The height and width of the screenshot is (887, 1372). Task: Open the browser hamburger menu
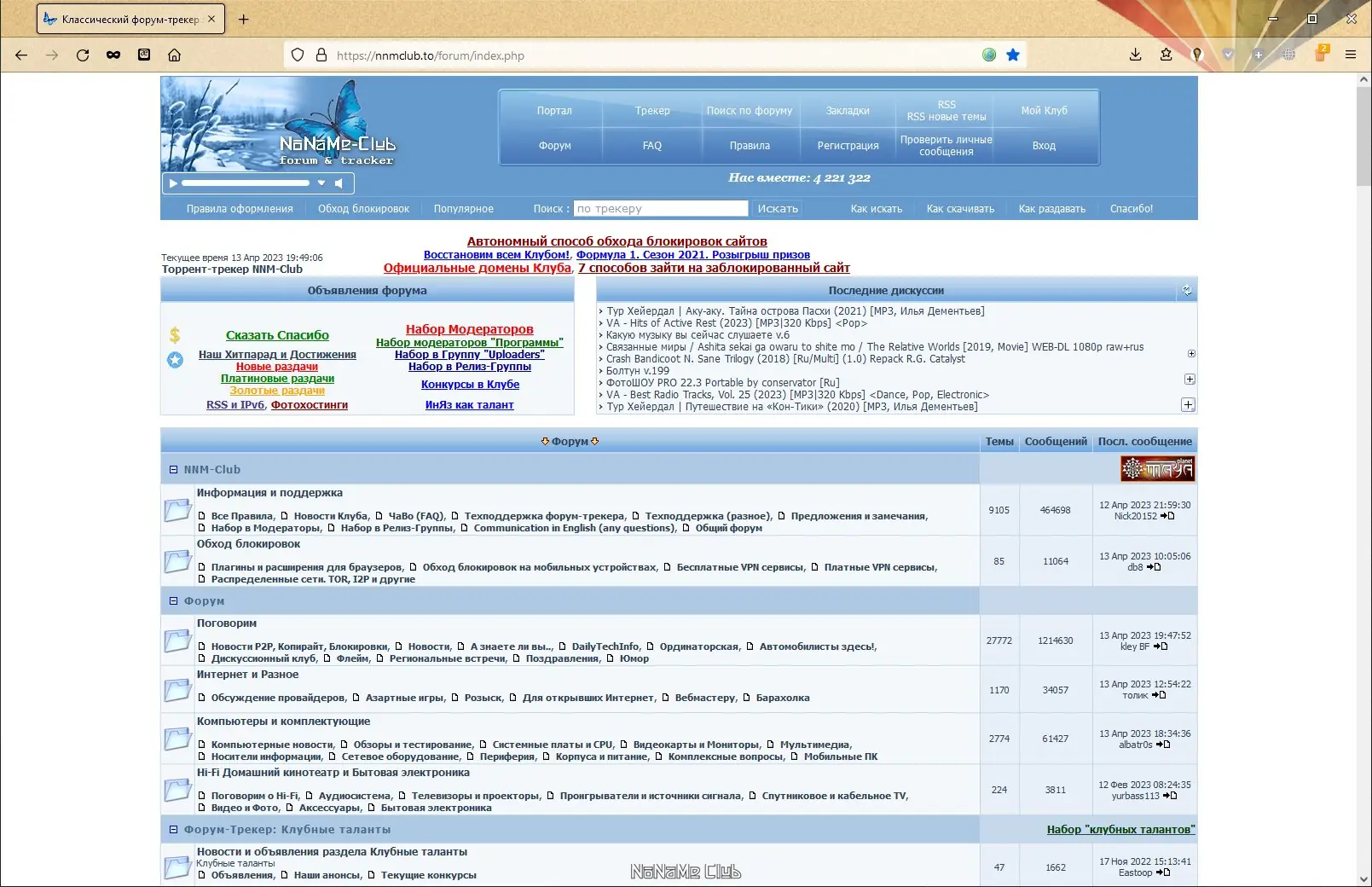pos(1351,55)
